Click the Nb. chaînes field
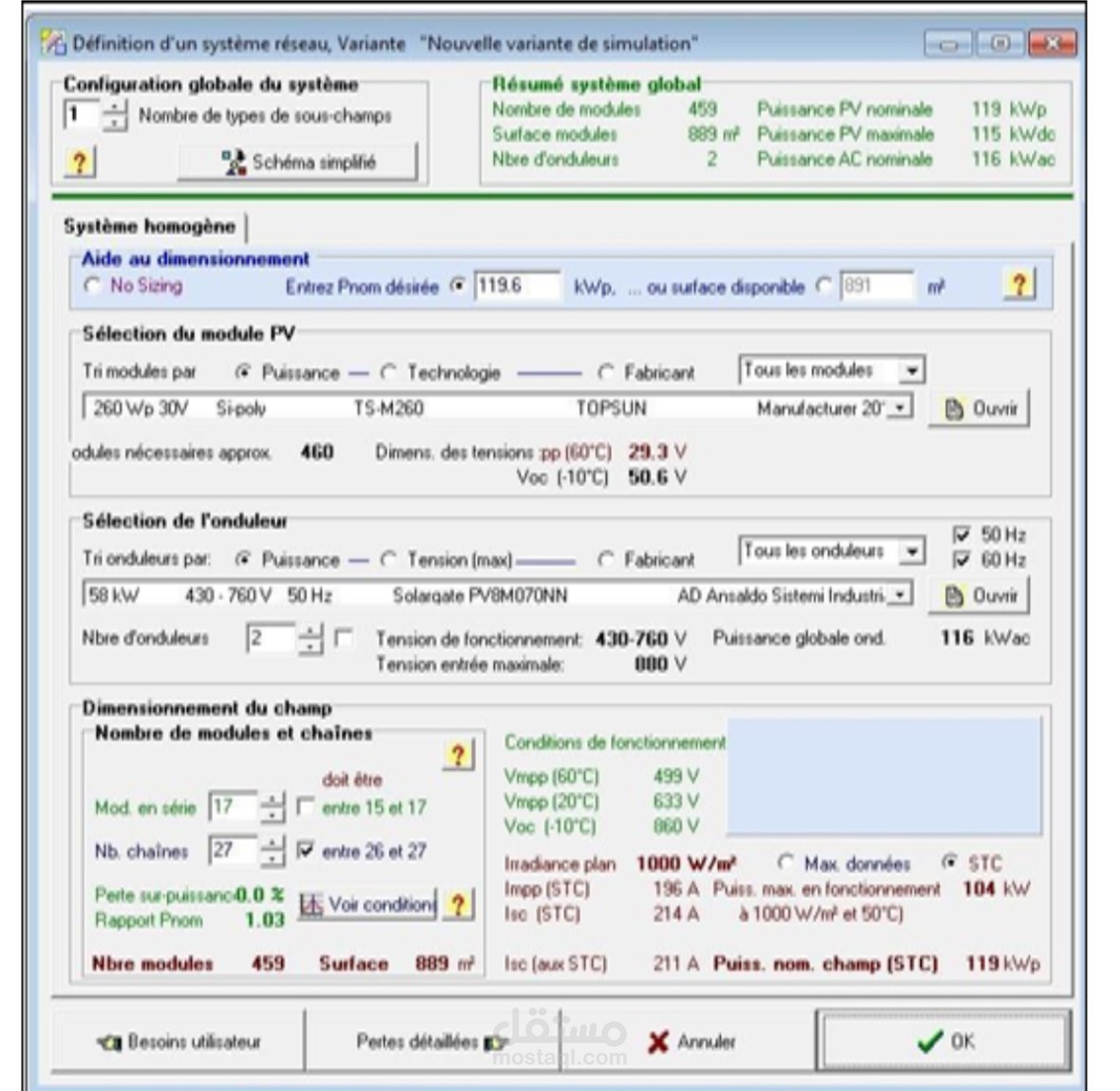Image resolution: width=1120 pixels, height=1091 pixels. click(x=233, y=851)
